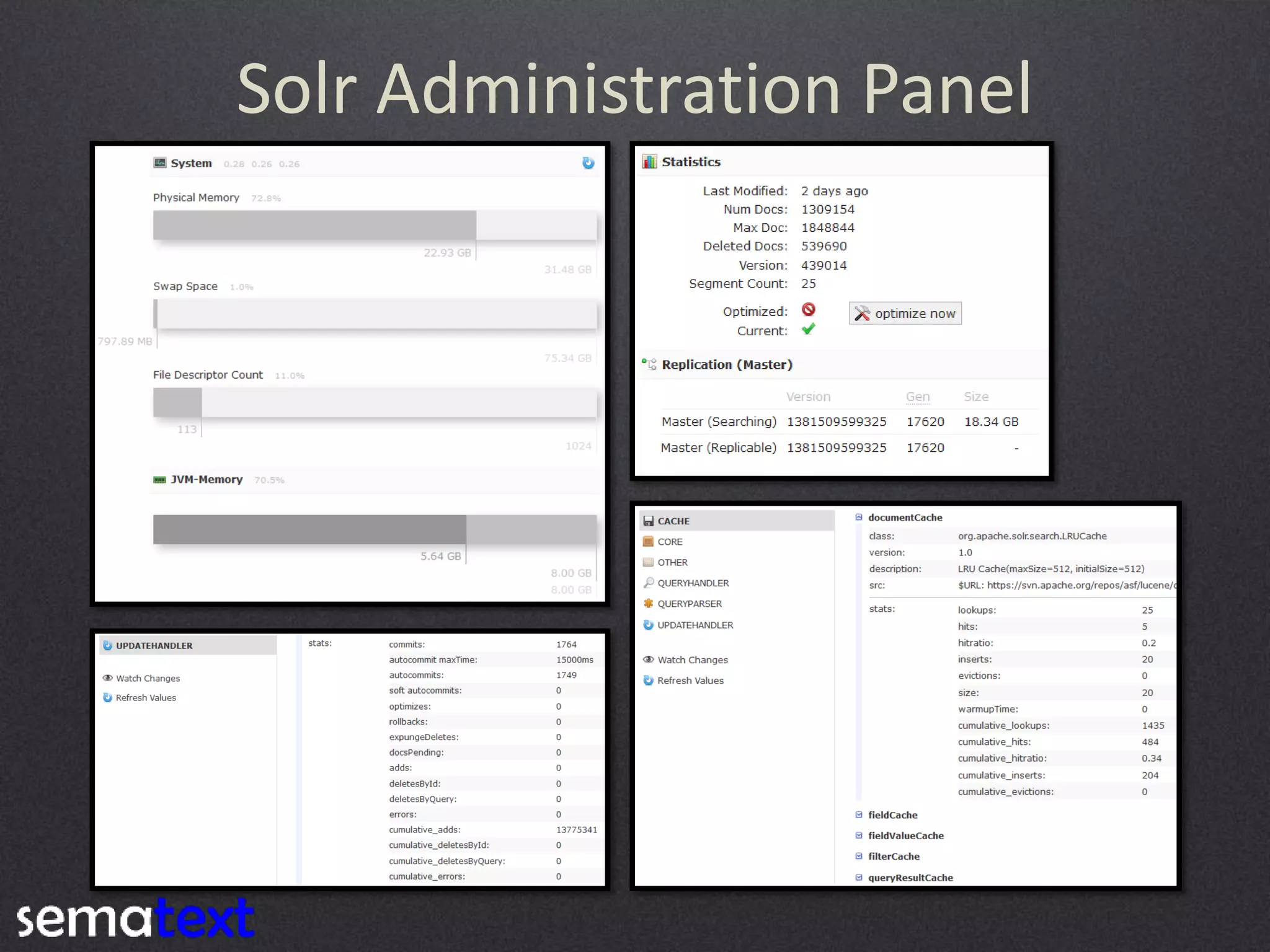
Task: Toggle Watch Changes eye in UPDATEHANDLER panel
Action: (108, 678)
